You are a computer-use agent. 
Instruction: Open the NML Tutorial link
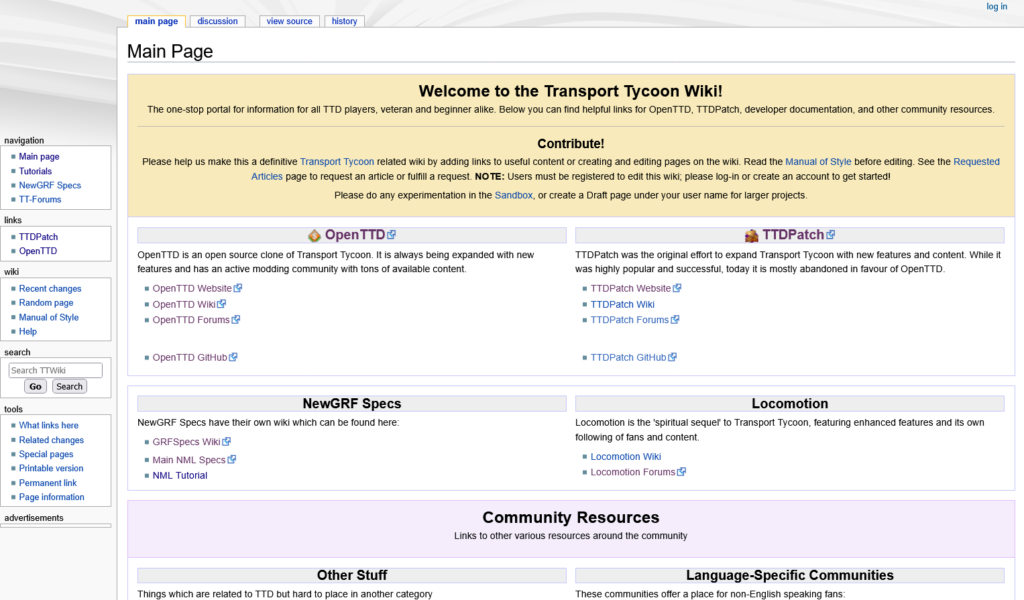coord(180,475)
